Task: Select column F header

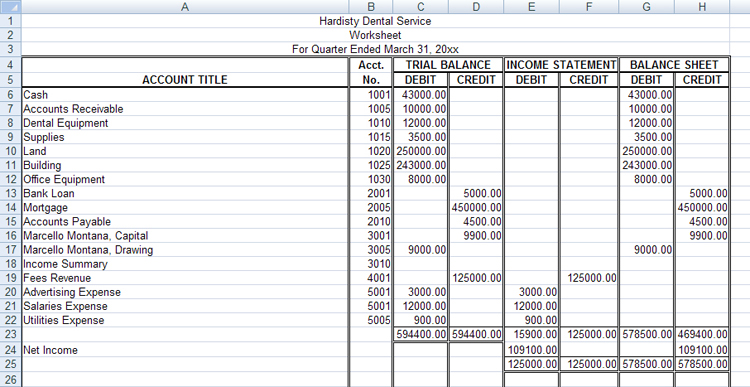Action: pyautogui.click(x=589, y=7)
